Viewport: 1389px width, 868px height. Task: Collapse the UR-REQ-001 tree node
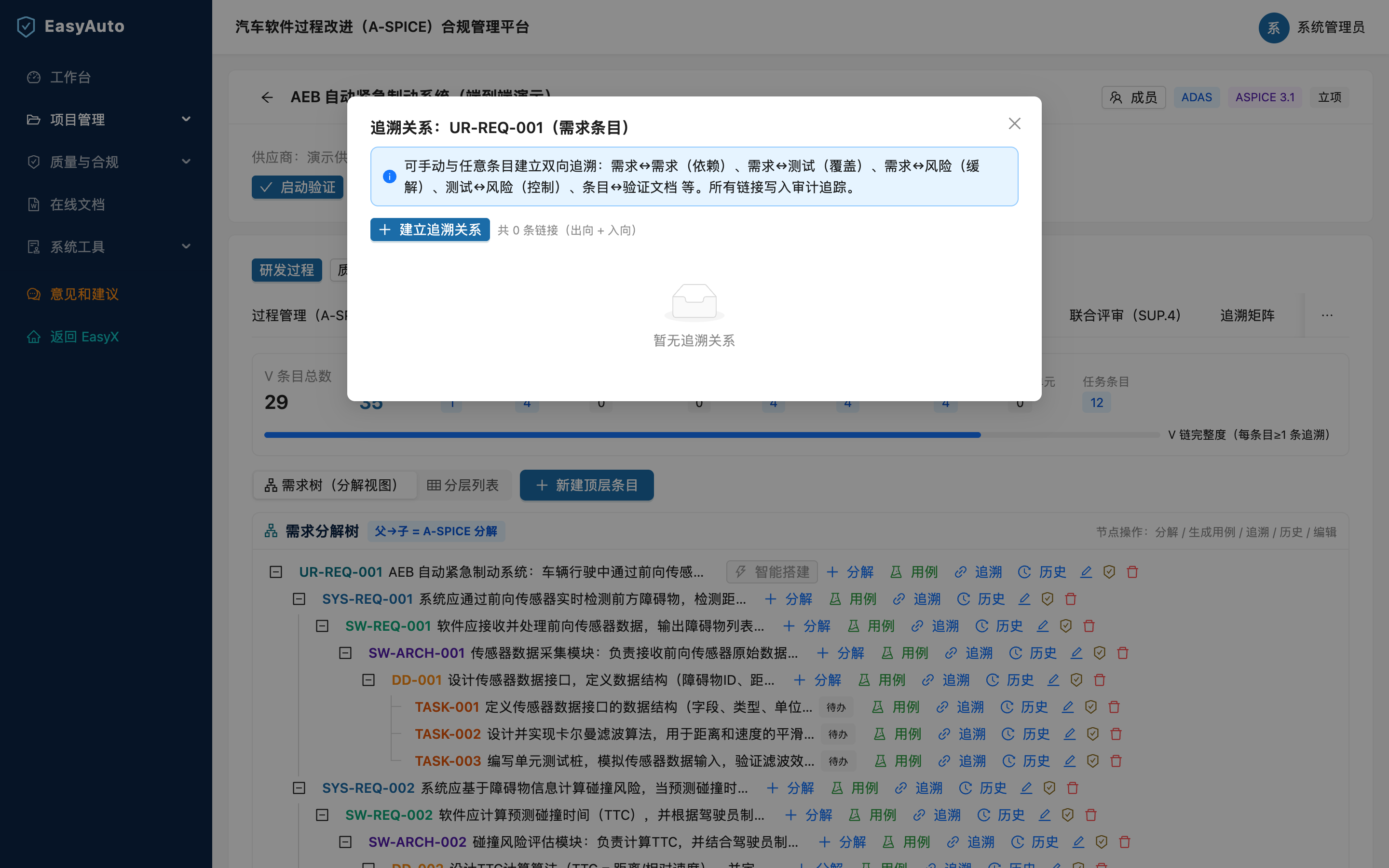point(276,572)
